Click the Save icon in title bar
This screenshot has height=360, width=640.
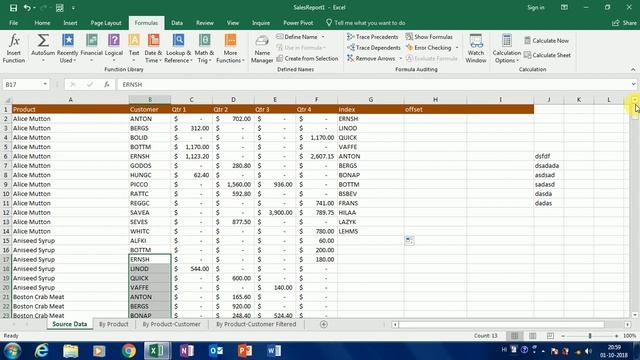click(13, 7)
